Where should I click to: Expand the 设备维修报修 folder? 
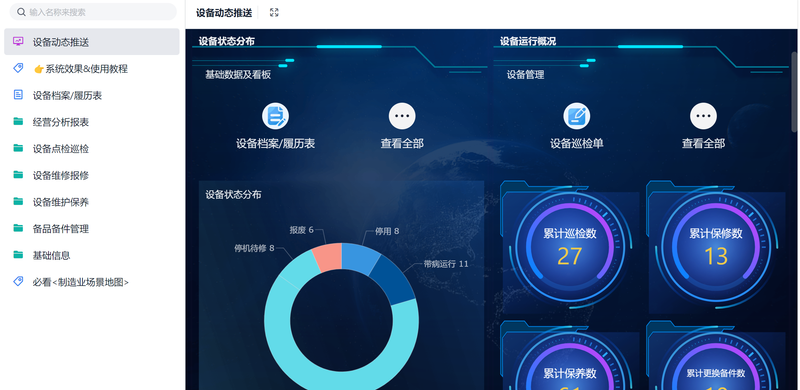tap(92, 175)
